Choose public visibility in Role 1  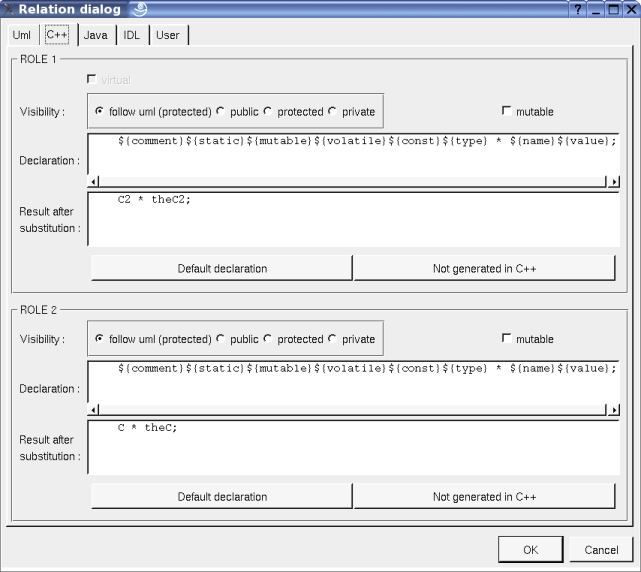point(221,111)
